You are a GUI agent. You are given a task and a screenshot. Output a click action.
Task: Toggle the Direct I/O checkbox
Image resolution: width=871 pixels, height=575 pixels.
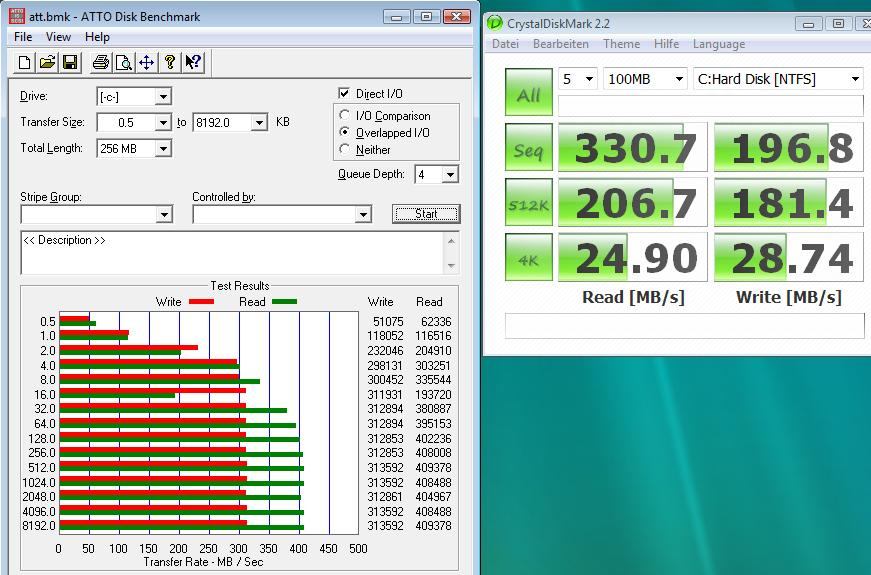point(344,93)
